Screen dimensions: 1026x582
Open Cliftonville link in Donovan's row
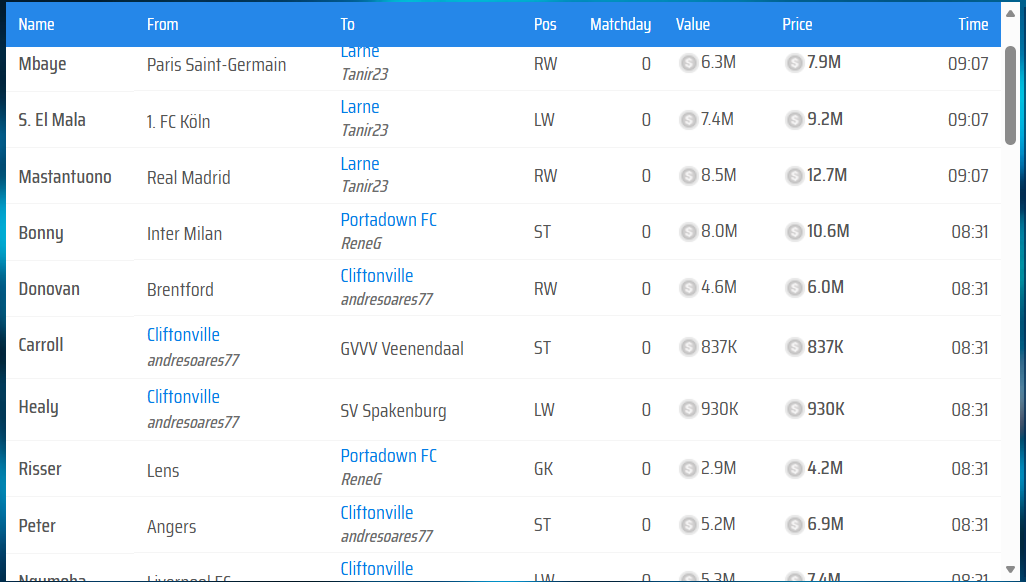coord(376,276)
